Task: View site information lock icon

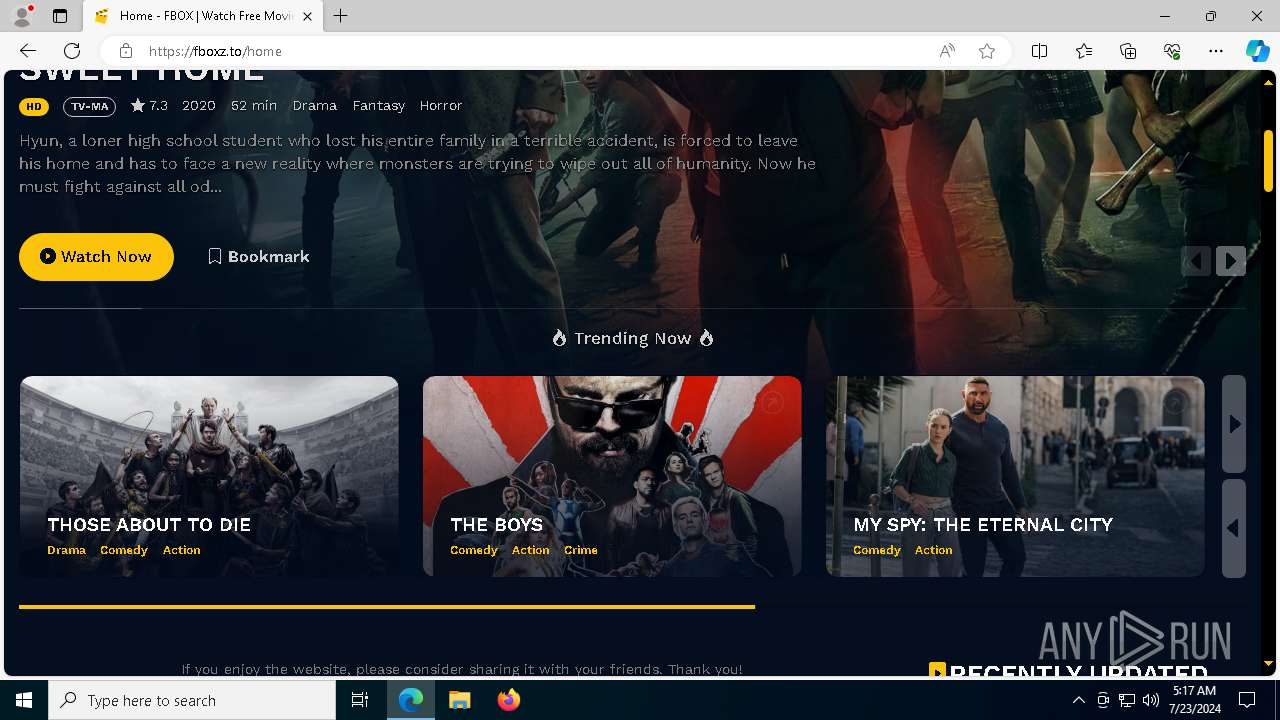Action: tap(125, 51)
